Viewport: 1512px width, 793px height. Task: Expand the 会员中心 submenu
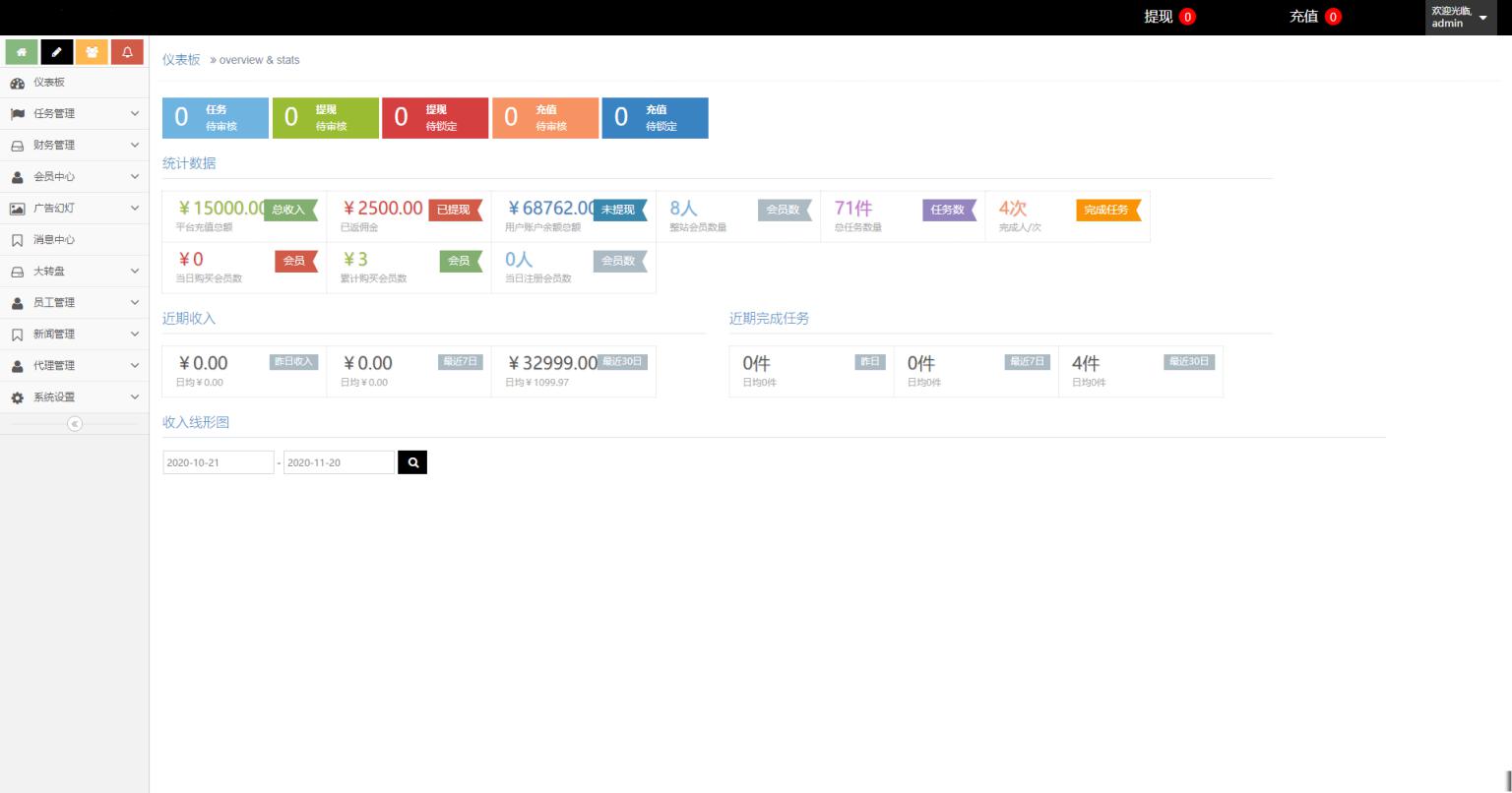tap(75, 177)
